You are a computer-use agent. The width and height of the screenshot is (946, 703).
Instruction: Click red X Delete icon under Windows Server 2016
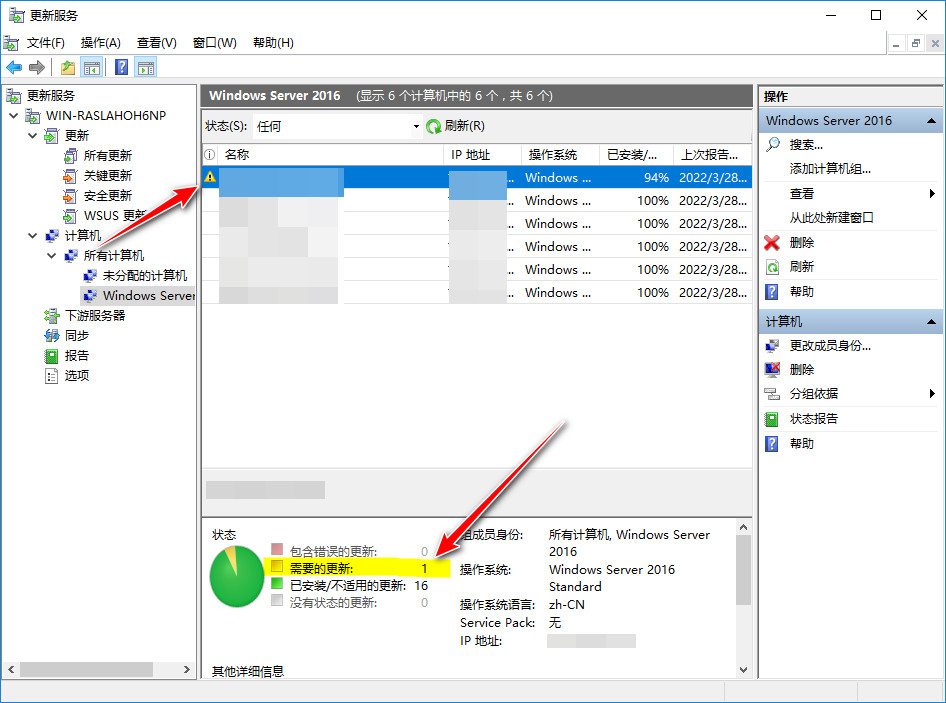pyautogui.click(x=772, y=243)
